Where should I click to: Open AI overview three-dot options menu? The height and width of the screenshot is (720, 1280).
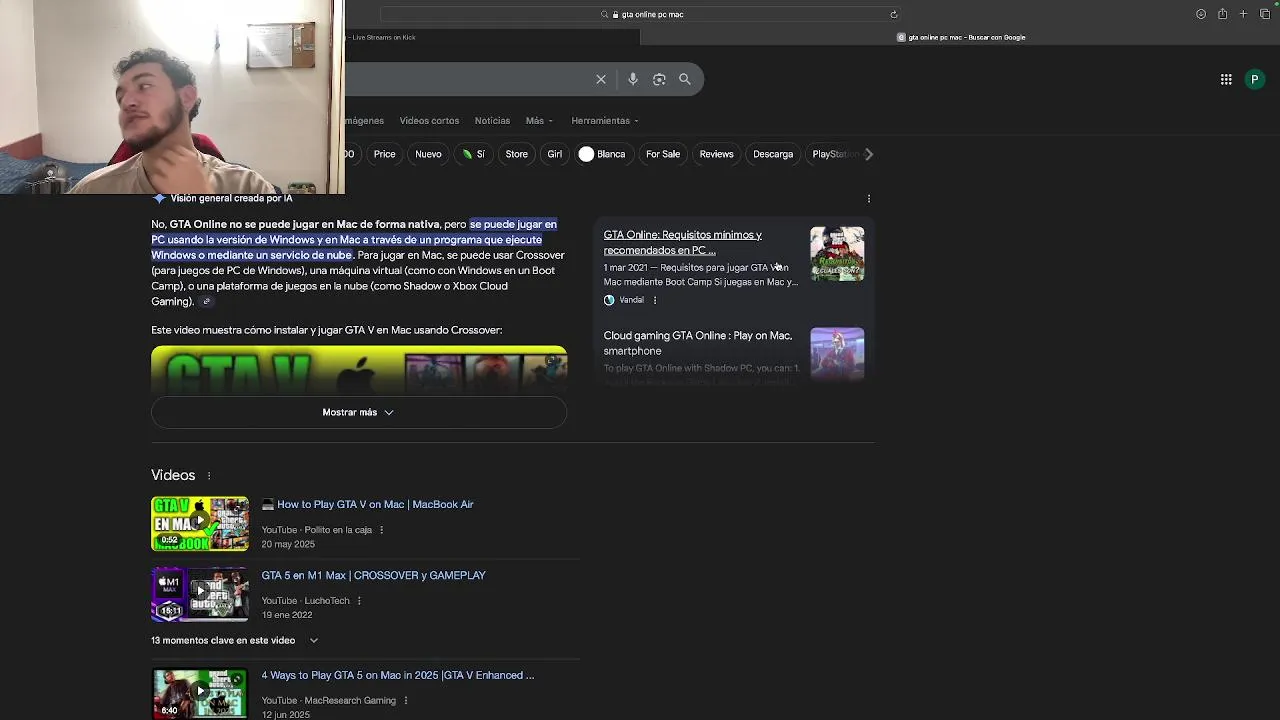[869, 199]
